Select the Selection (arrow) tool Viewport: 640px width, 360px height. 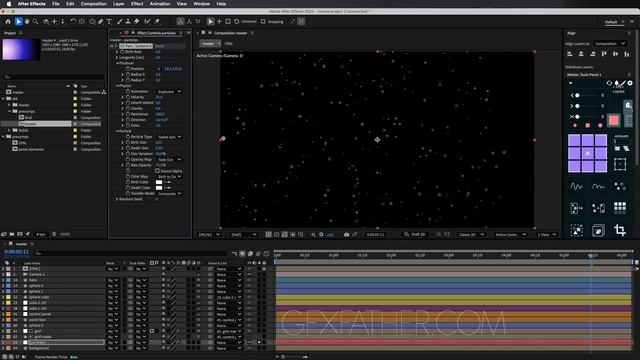coord(18,21)
